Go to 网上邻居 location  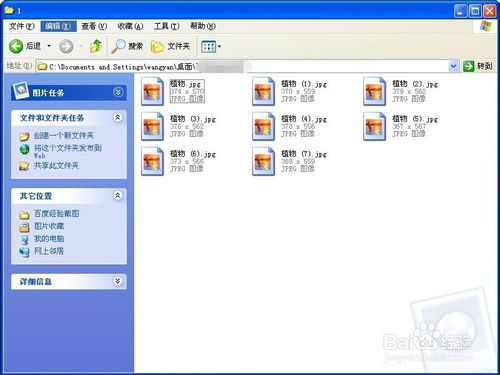pyautogui.click(x=49, y=251)
